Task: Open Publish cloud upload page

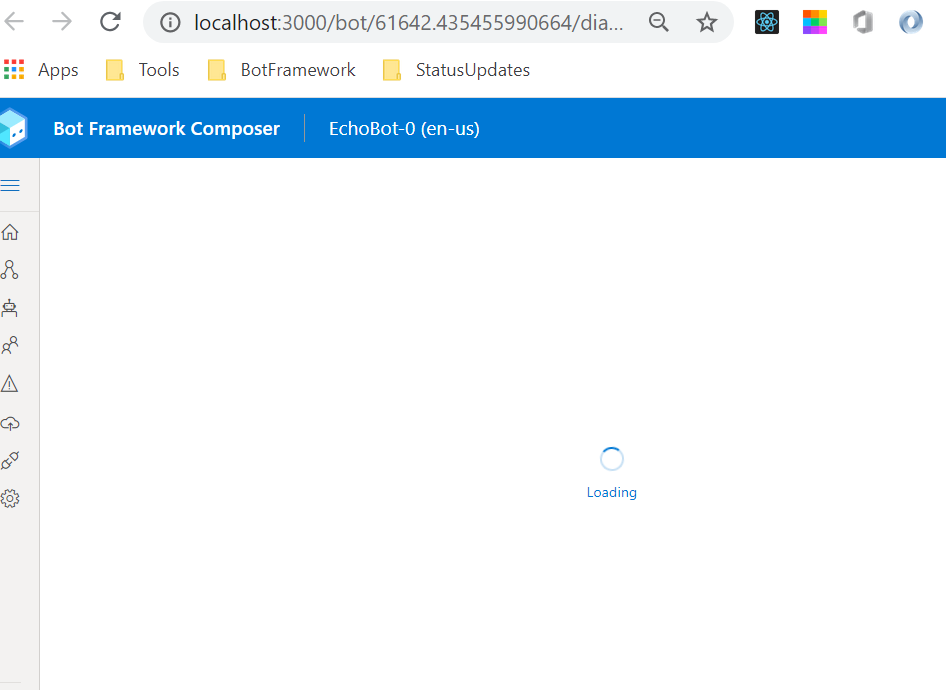Action: (10, 423)
